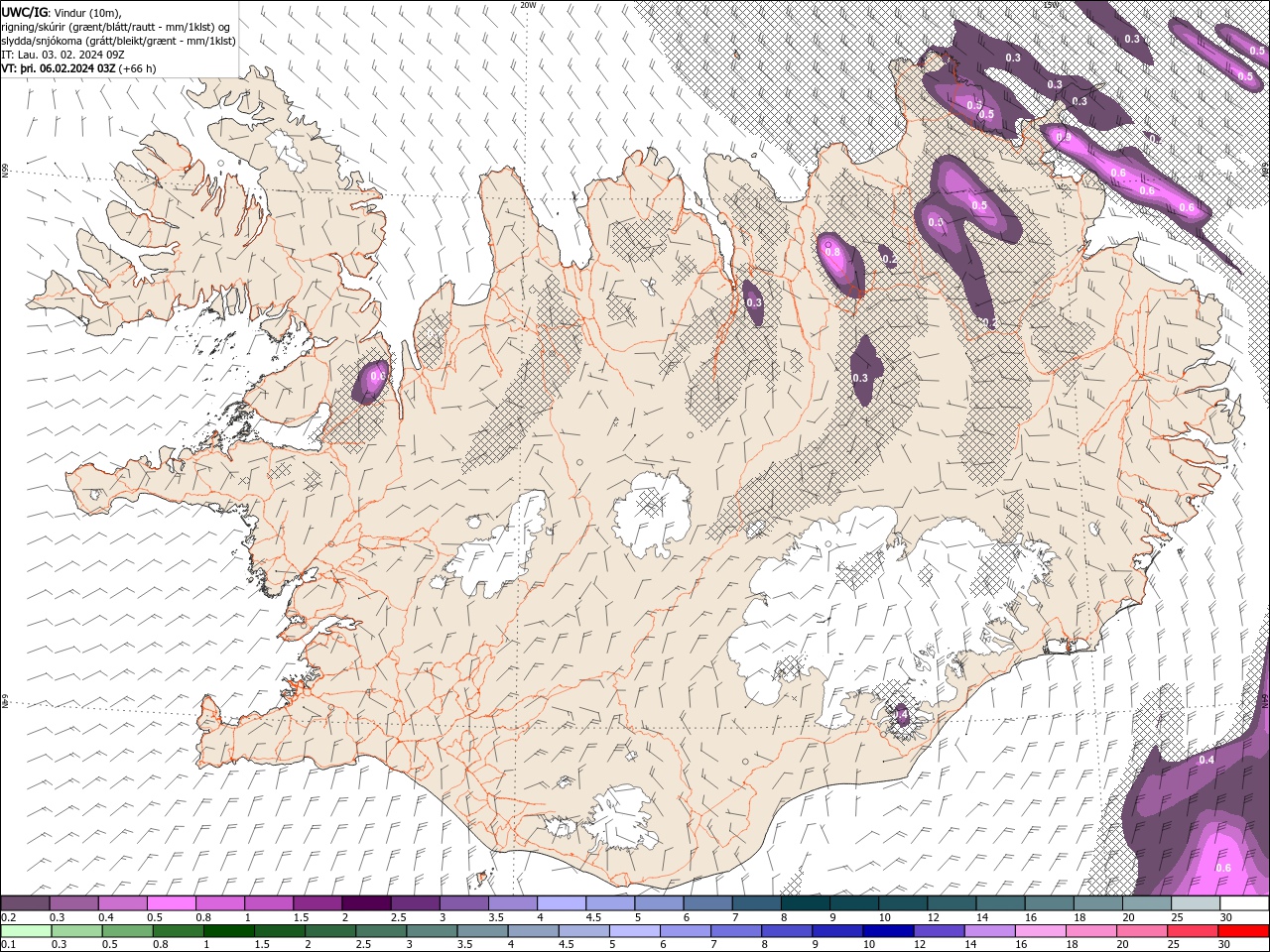This screenshot has height=952, width=1270.
Task: Select the palest green 0.1 swatch in the green scale
Action: pos(26,931)
